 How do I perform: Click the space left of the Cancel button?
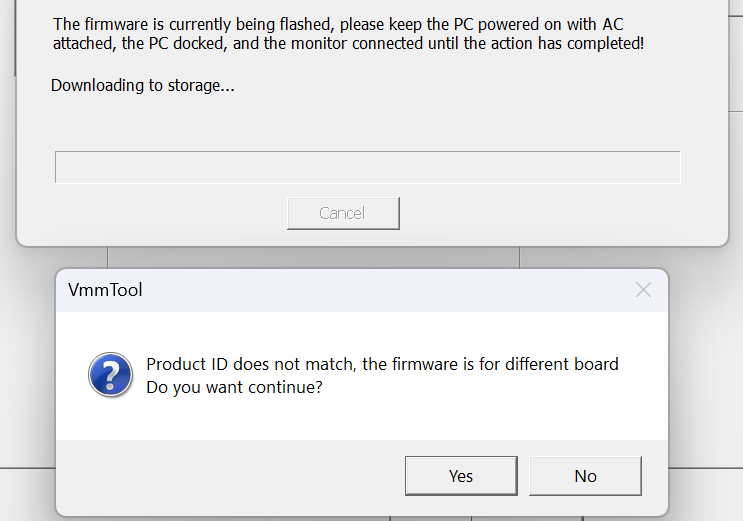[x=171, y=213]
